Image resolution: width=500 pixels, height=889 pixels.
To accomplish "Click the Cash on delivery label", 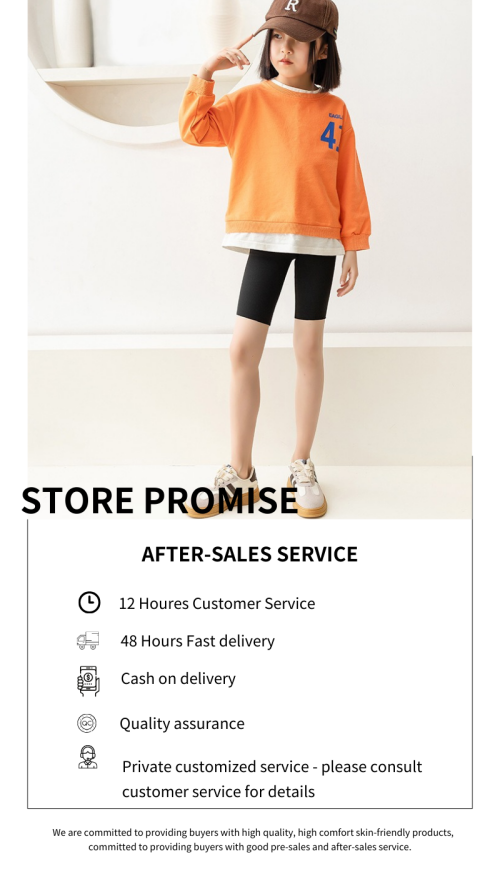I will point(178,679).
